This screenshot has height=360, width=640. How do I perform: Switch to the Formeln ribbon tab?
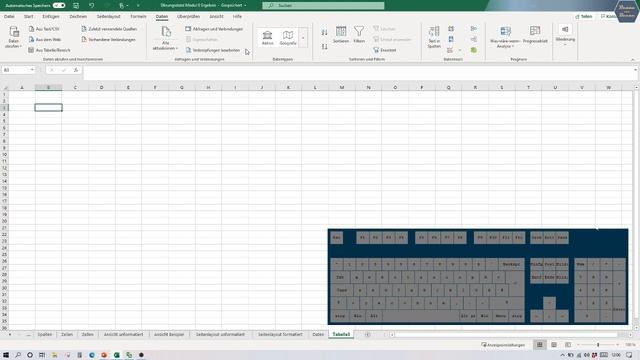click(138, 16)
